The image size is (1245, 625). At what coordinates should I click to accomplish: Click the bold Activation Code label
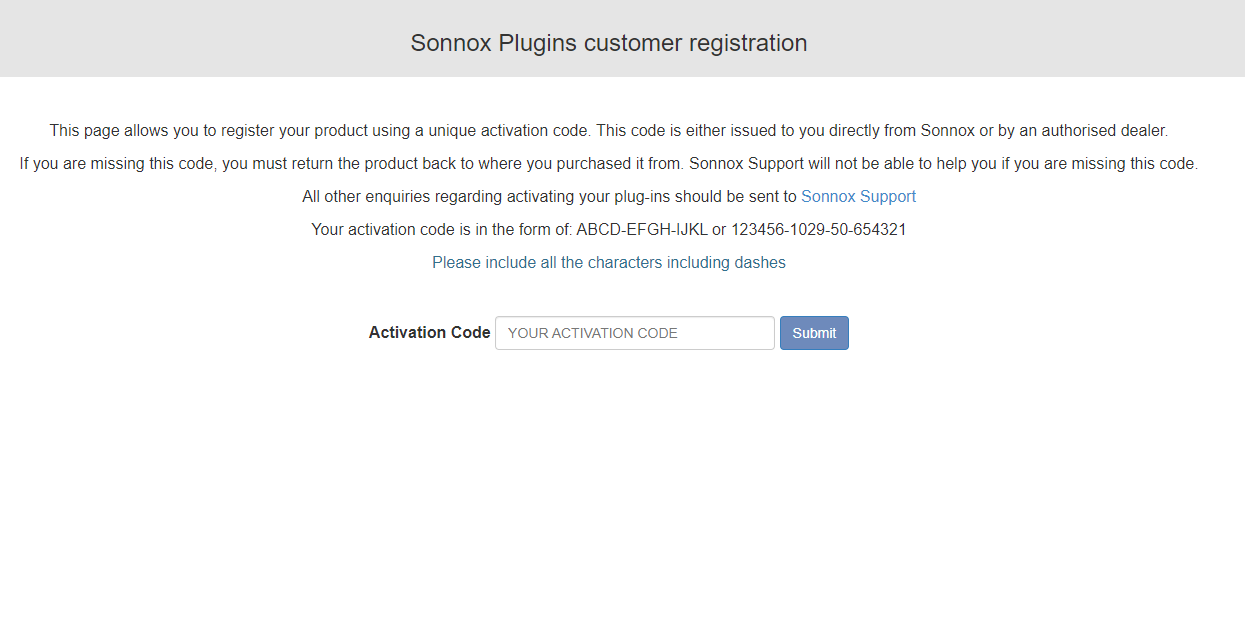429,333
